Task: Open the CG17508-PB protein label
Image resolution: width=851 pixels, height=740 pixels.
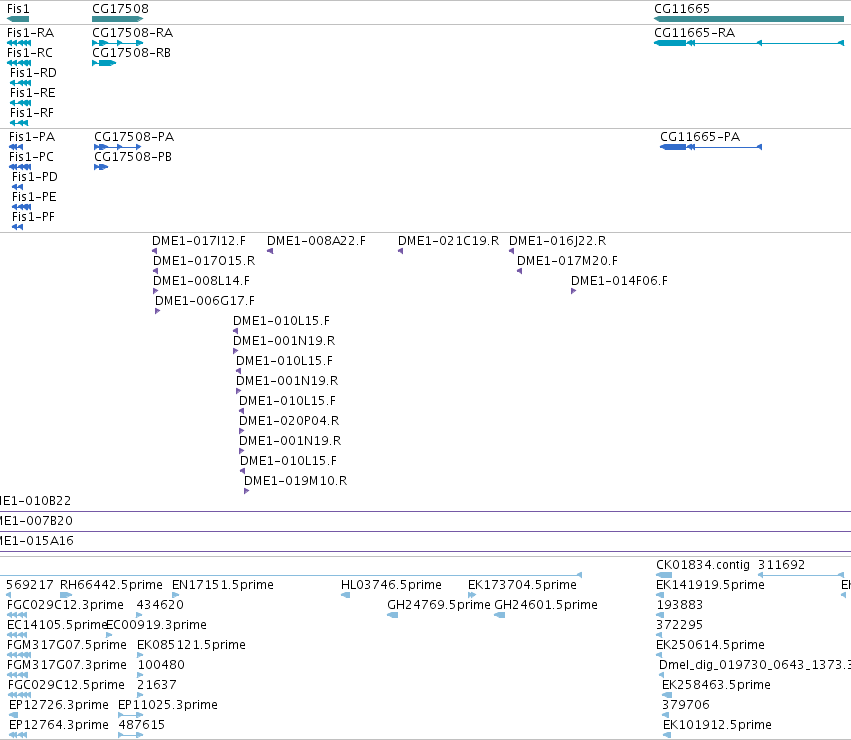Action: click(x=133, y=157)
